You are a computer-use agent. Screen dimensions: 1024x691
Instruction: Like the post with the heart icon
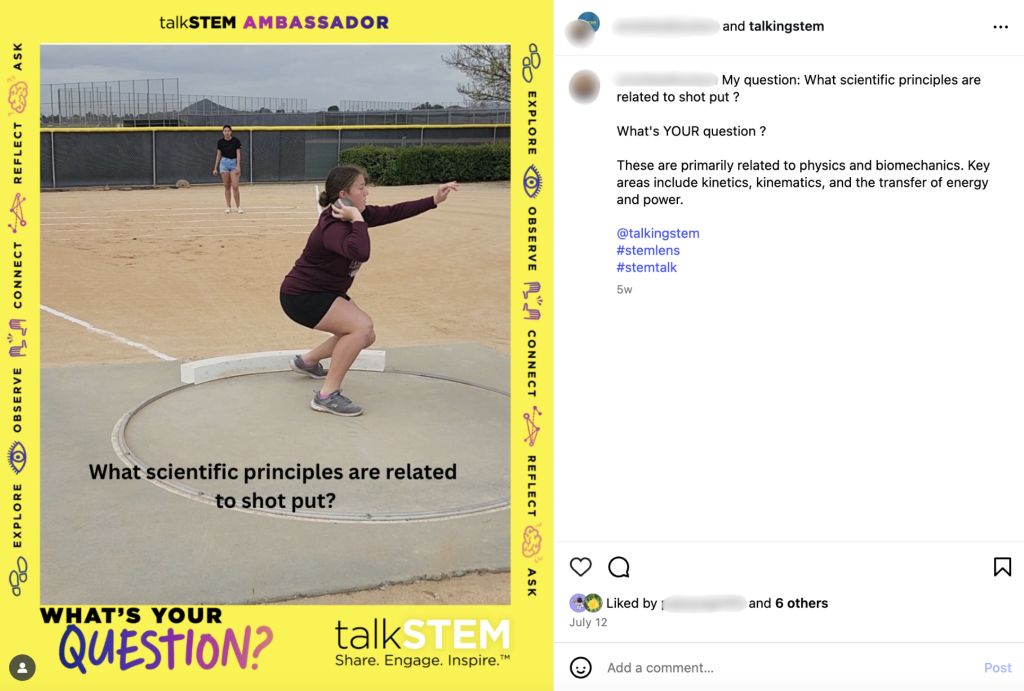pos(580,566)
